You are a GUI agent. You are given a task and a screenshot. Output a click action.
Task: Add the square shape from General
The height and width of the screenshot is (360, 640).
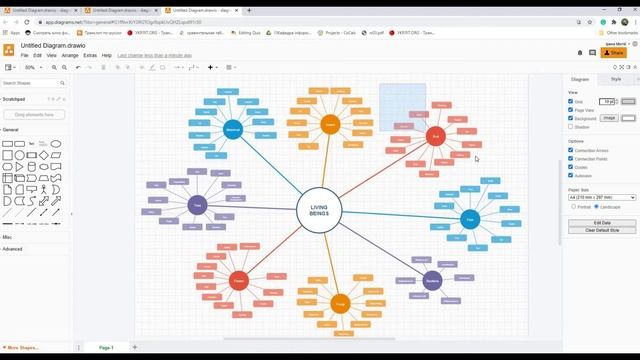pos(7,155)
